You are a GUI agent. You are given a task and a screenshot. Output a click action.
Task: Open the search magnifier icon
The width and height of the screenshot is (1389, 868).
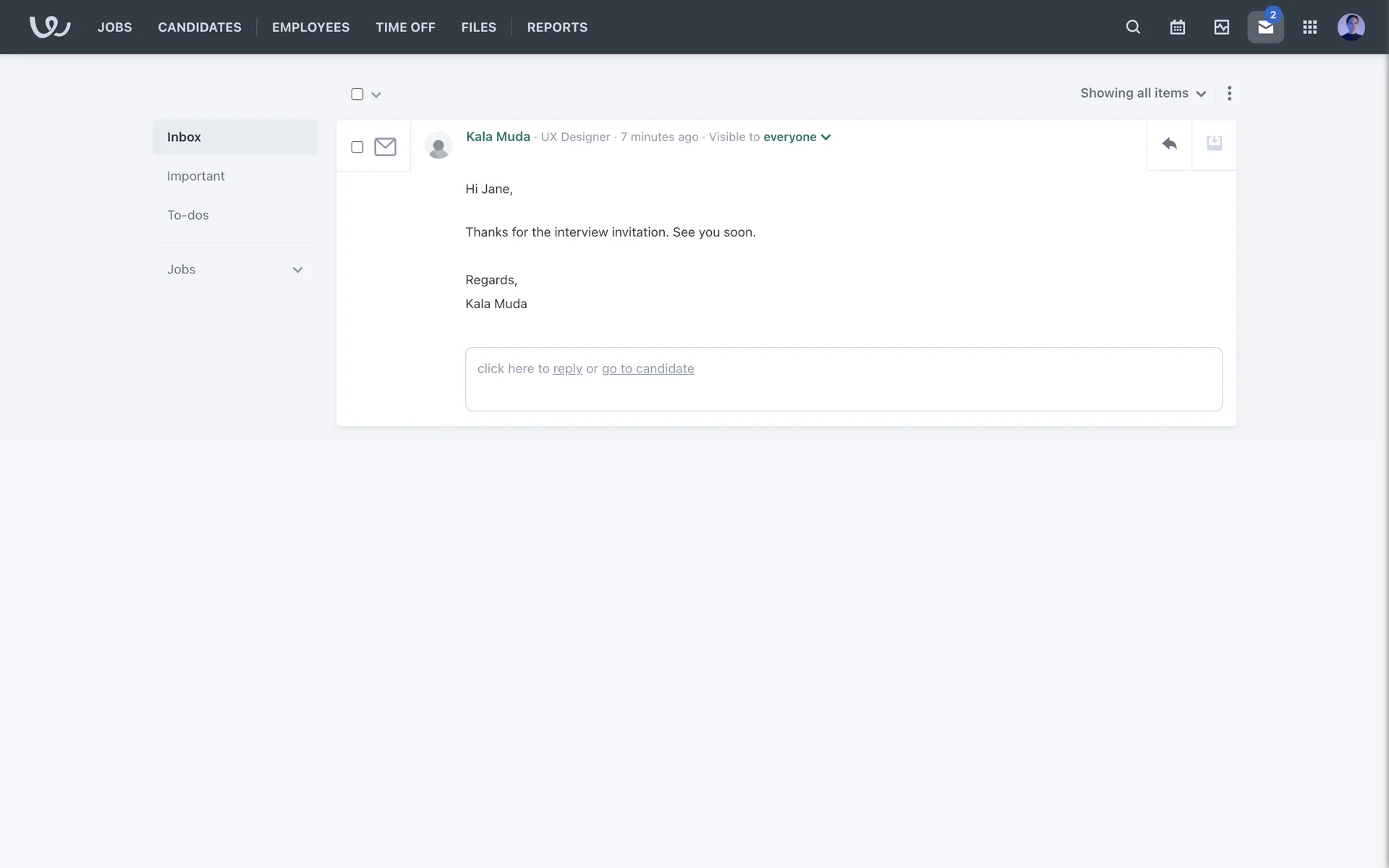click(1133, 27)
